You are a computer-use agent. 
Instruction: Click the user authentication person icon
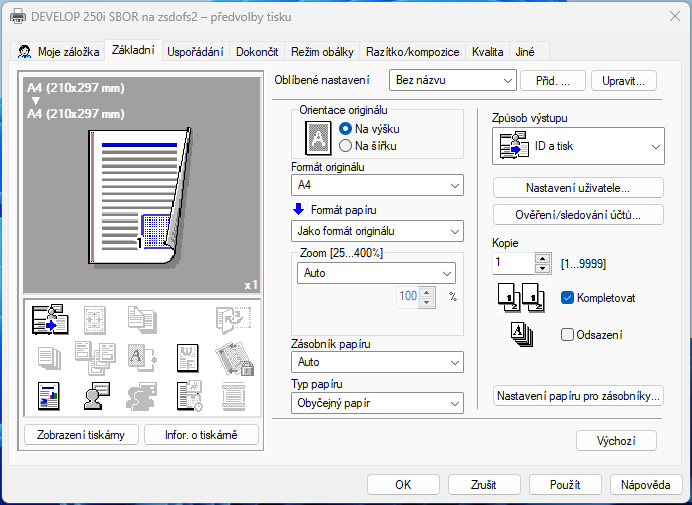95,396
